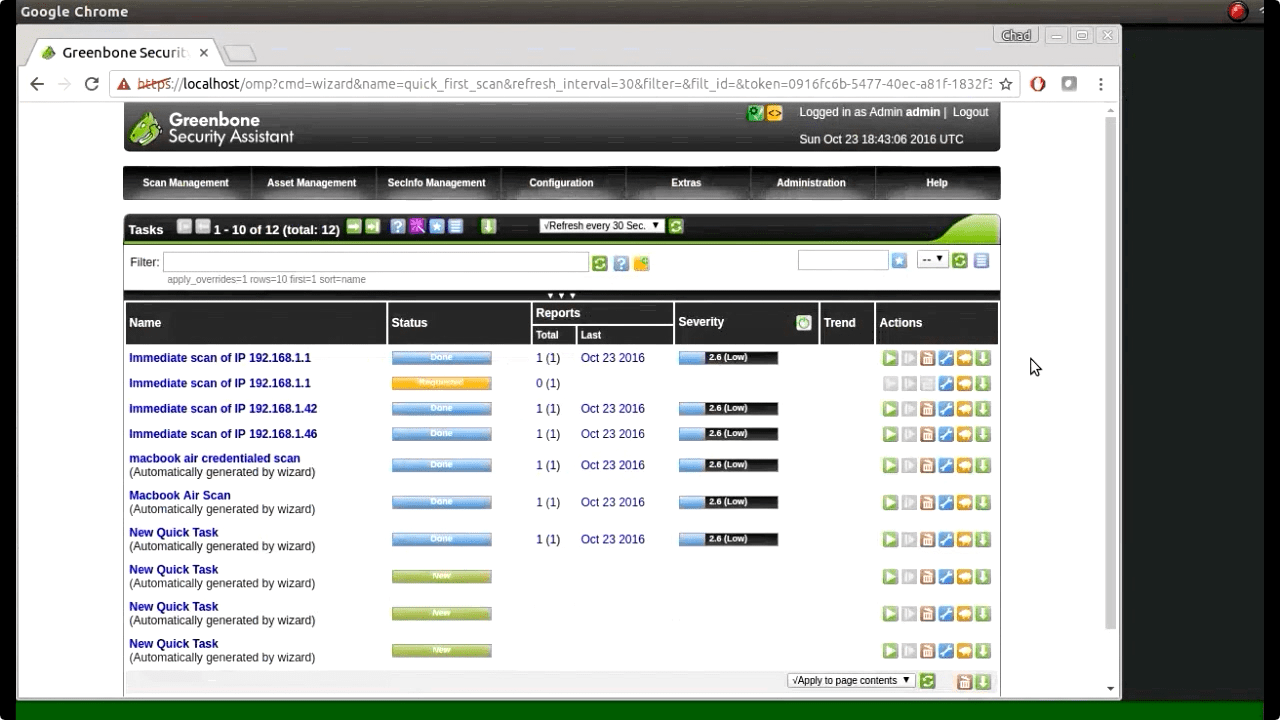This screenshot has width=1280, height=720.
Task: Clone the macbook air credentialed scan task
Action: pos(963,465)
